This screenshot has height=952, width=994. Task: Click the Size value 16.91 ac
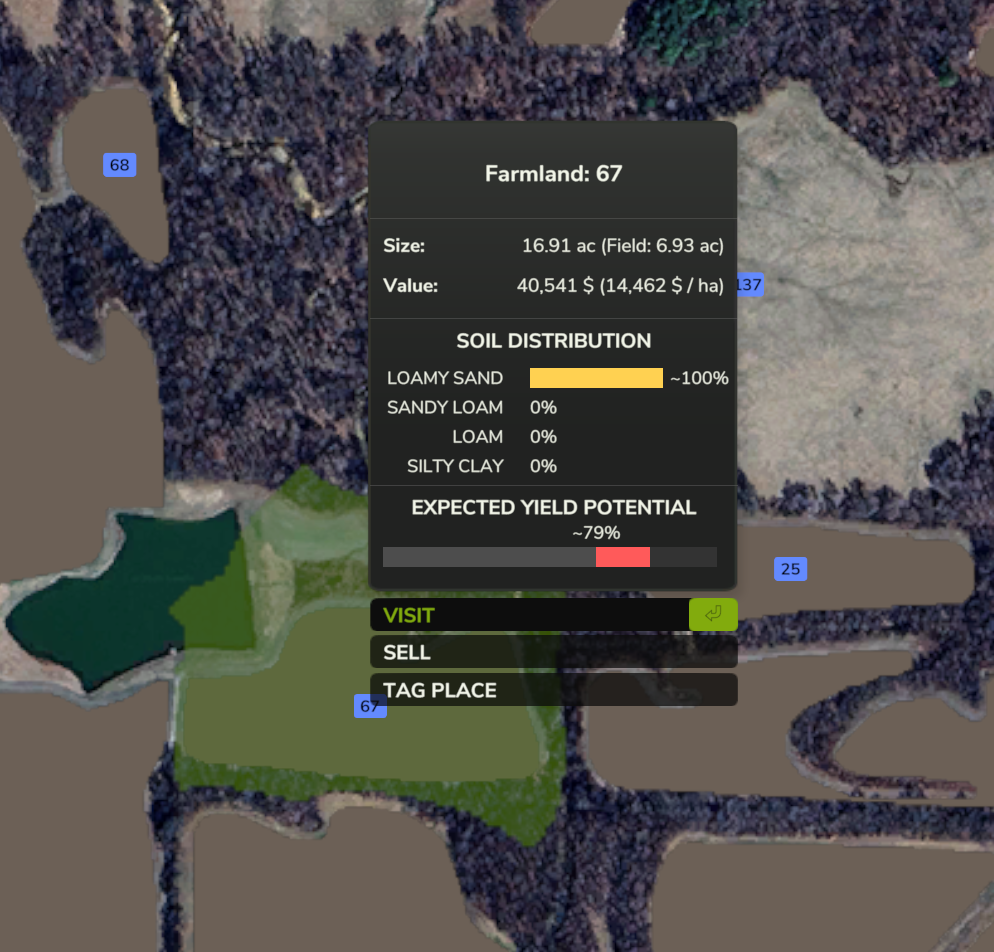point(622,246)
